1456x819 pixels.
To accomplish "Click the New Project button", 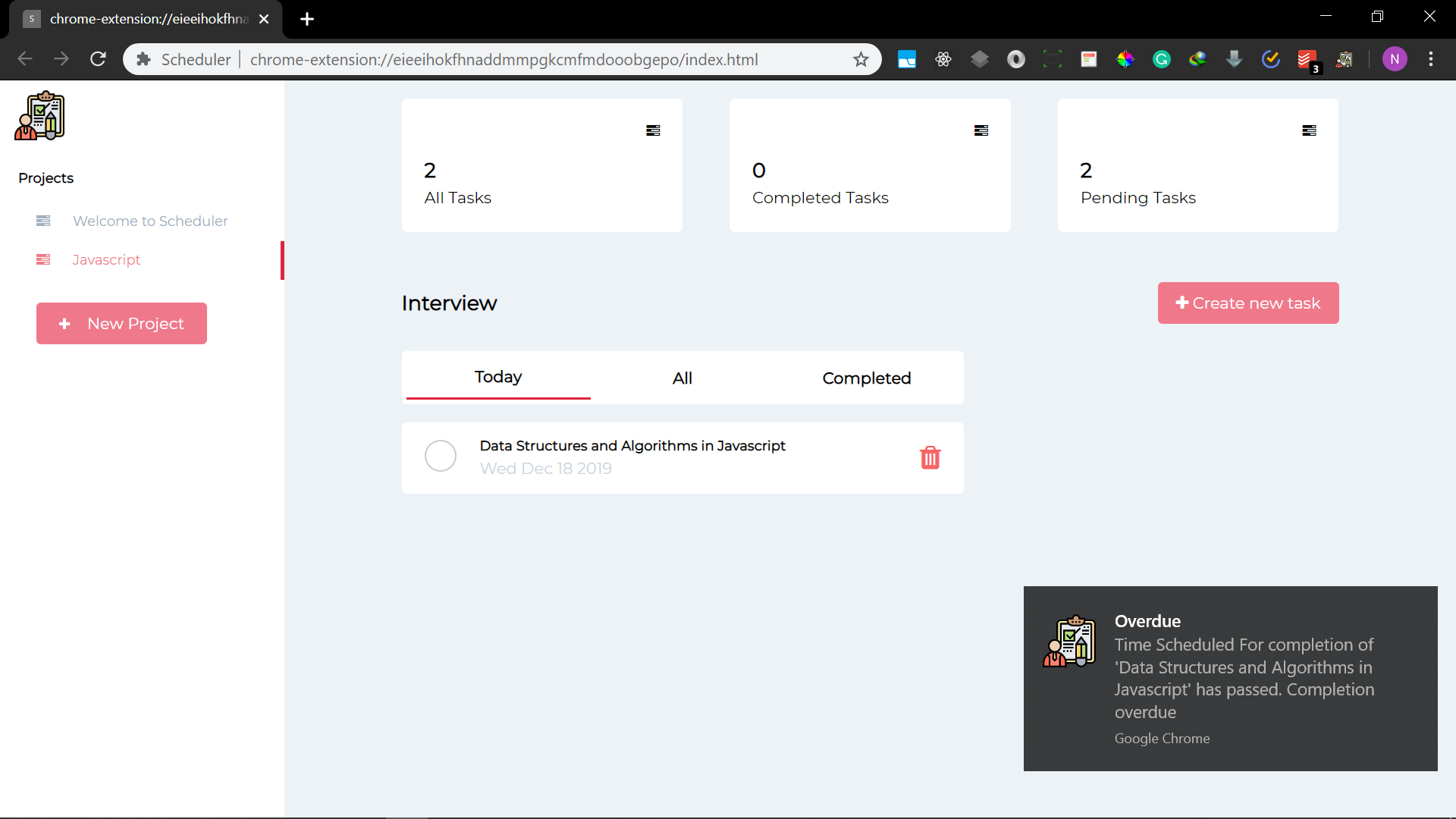I will point(121,323).
